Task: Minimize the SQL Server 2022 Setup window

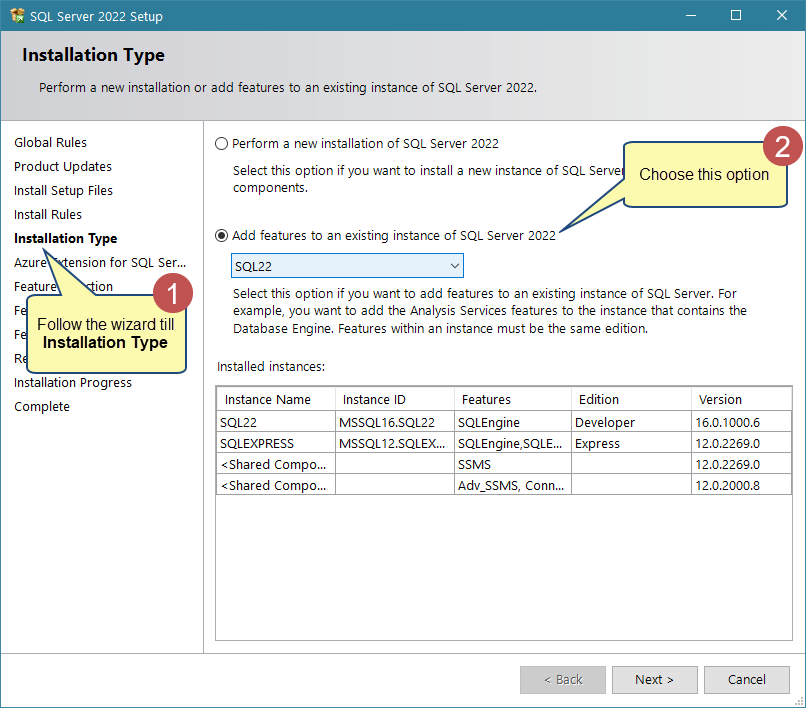Action: click(691, 15)
